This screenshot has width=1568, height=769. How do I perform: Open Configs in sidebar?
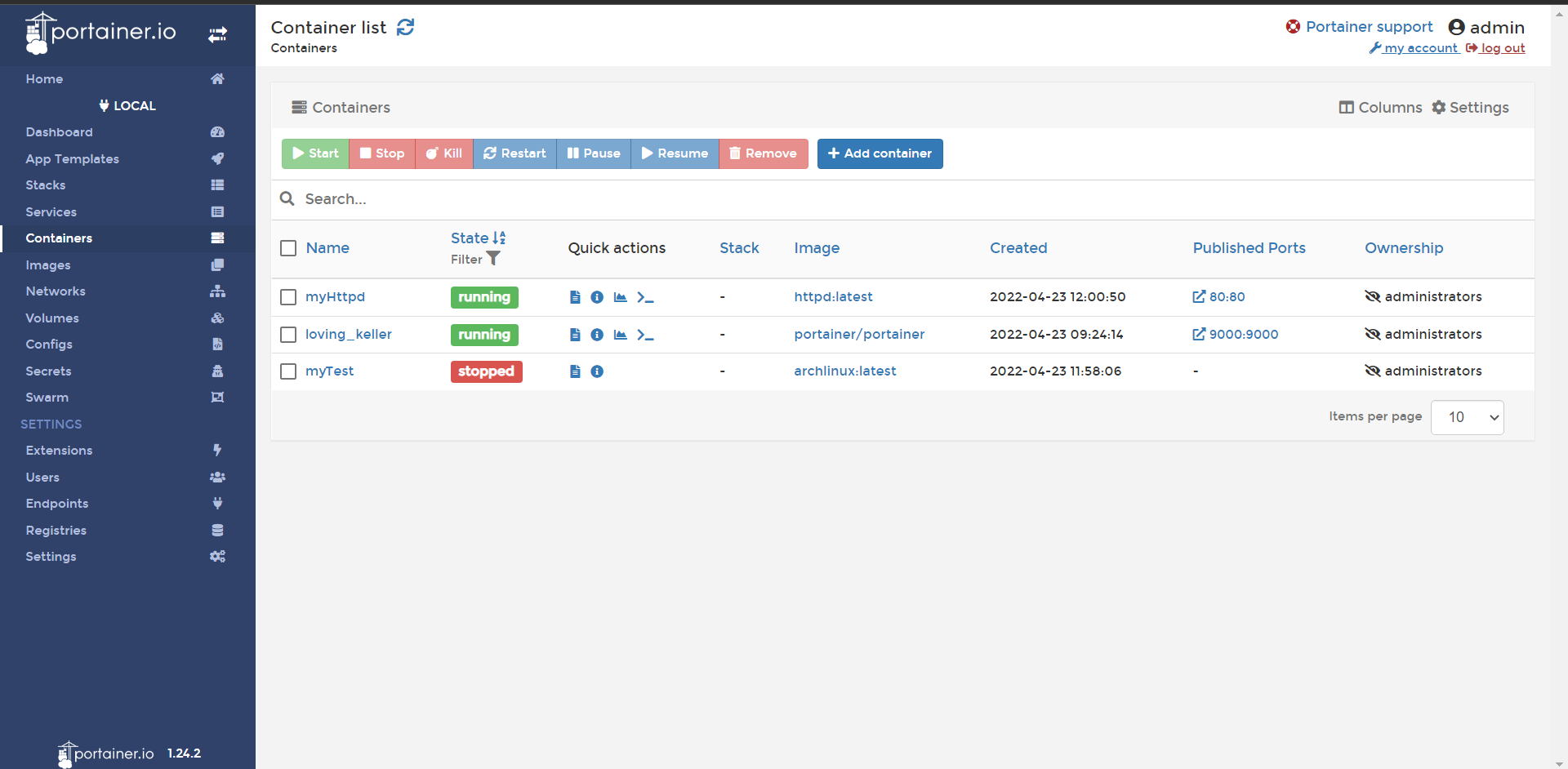[x=127, y=344]
